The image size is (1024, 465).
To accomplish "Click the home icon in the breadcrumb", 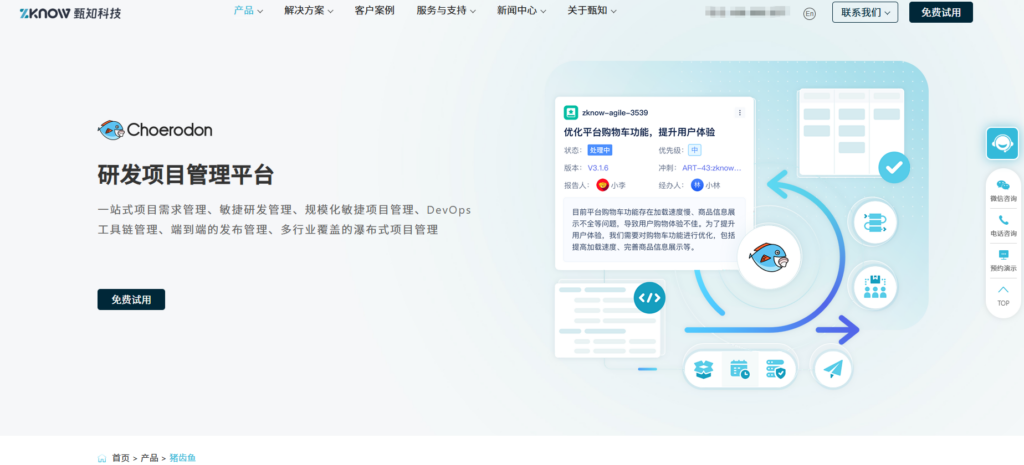I will pos(102,458).
